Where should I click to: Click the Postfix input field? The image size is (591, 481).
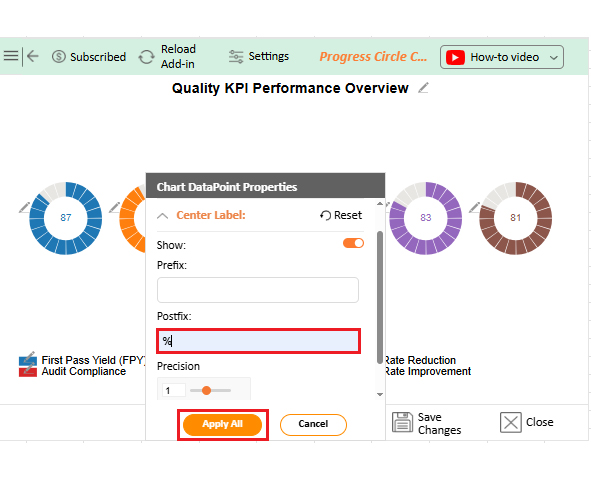tap(259, 341)
